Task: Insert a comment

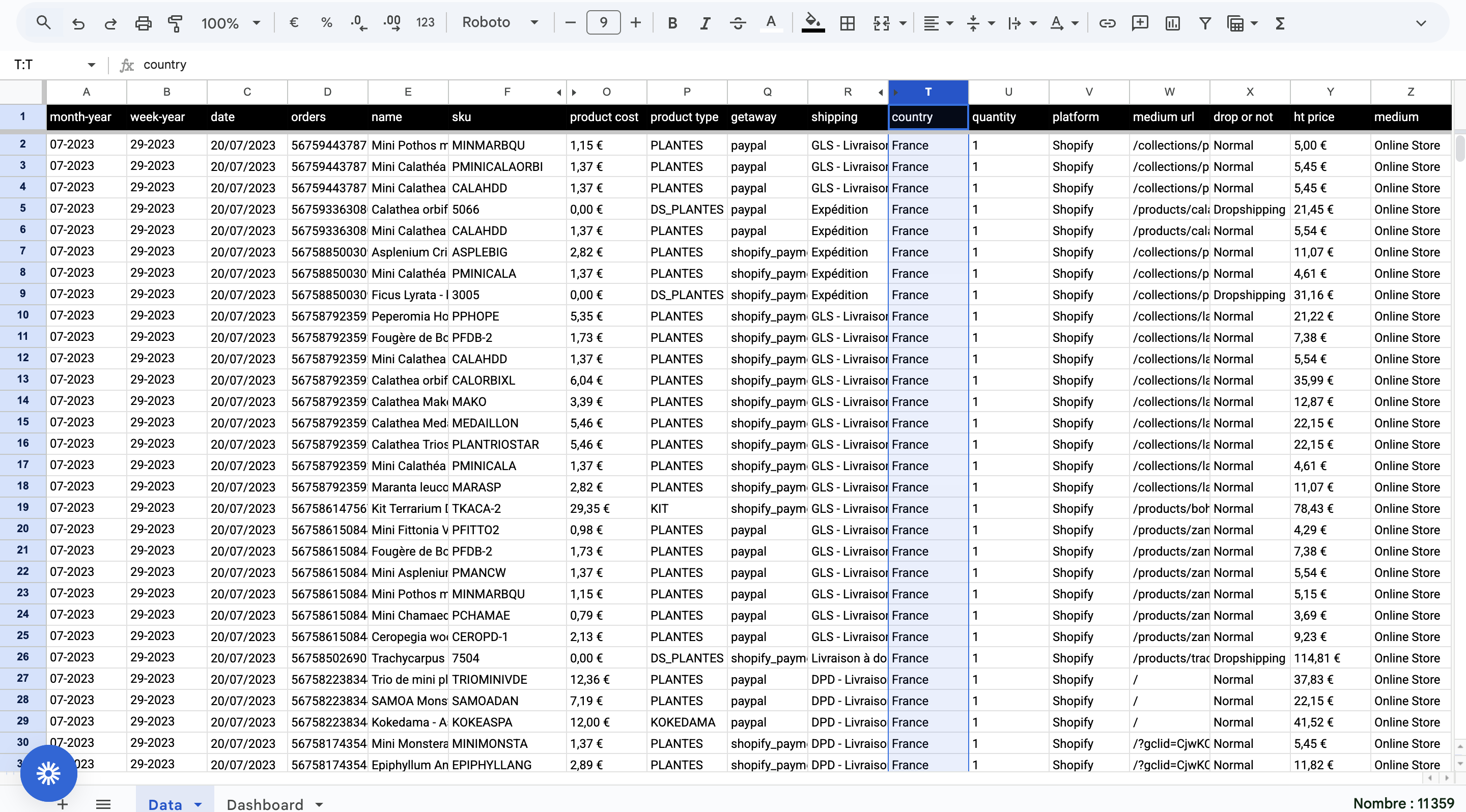Action: click(x=1140, y=23)
